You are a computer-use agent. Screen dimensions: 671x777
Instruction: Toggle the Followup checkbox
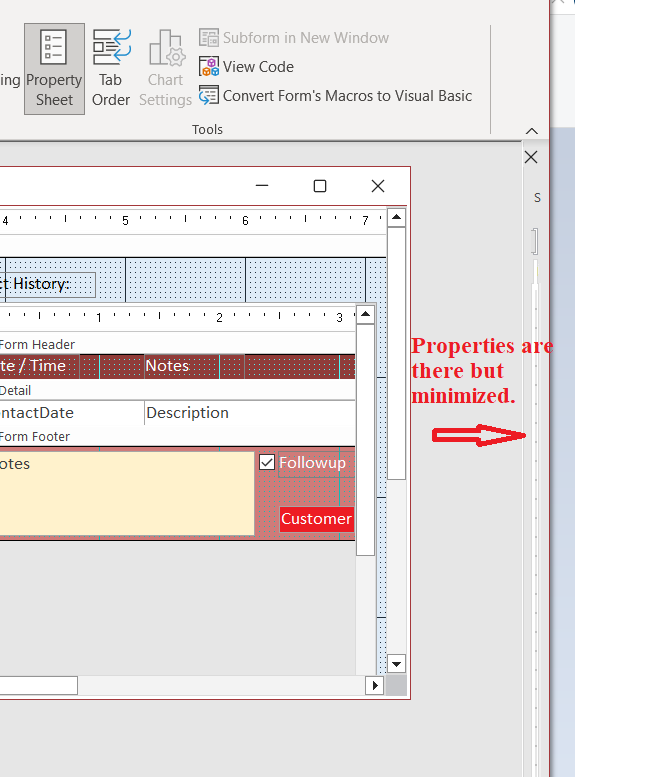[267, 462]
